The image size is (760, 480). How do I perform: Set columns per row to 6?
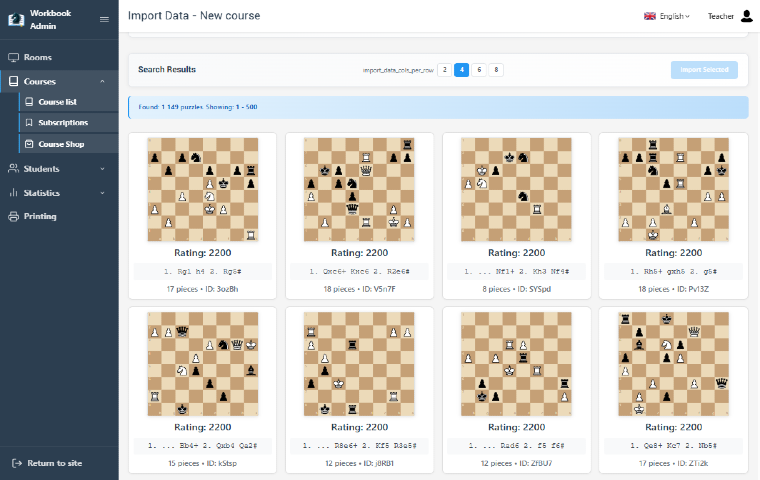click(x=479, y=70)
